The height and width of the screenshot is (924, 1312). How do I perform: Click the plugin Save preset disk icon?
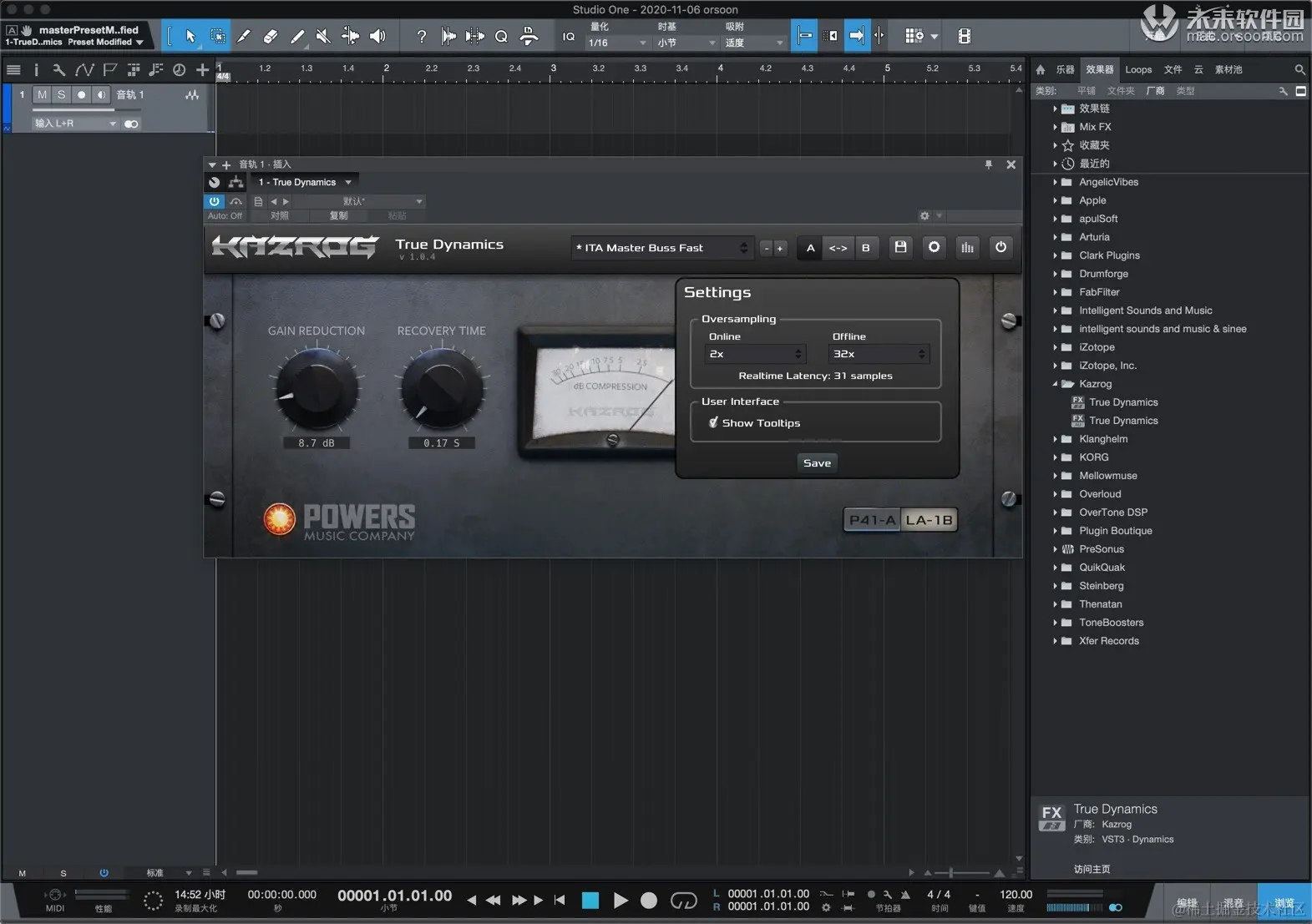coord(900,247)
